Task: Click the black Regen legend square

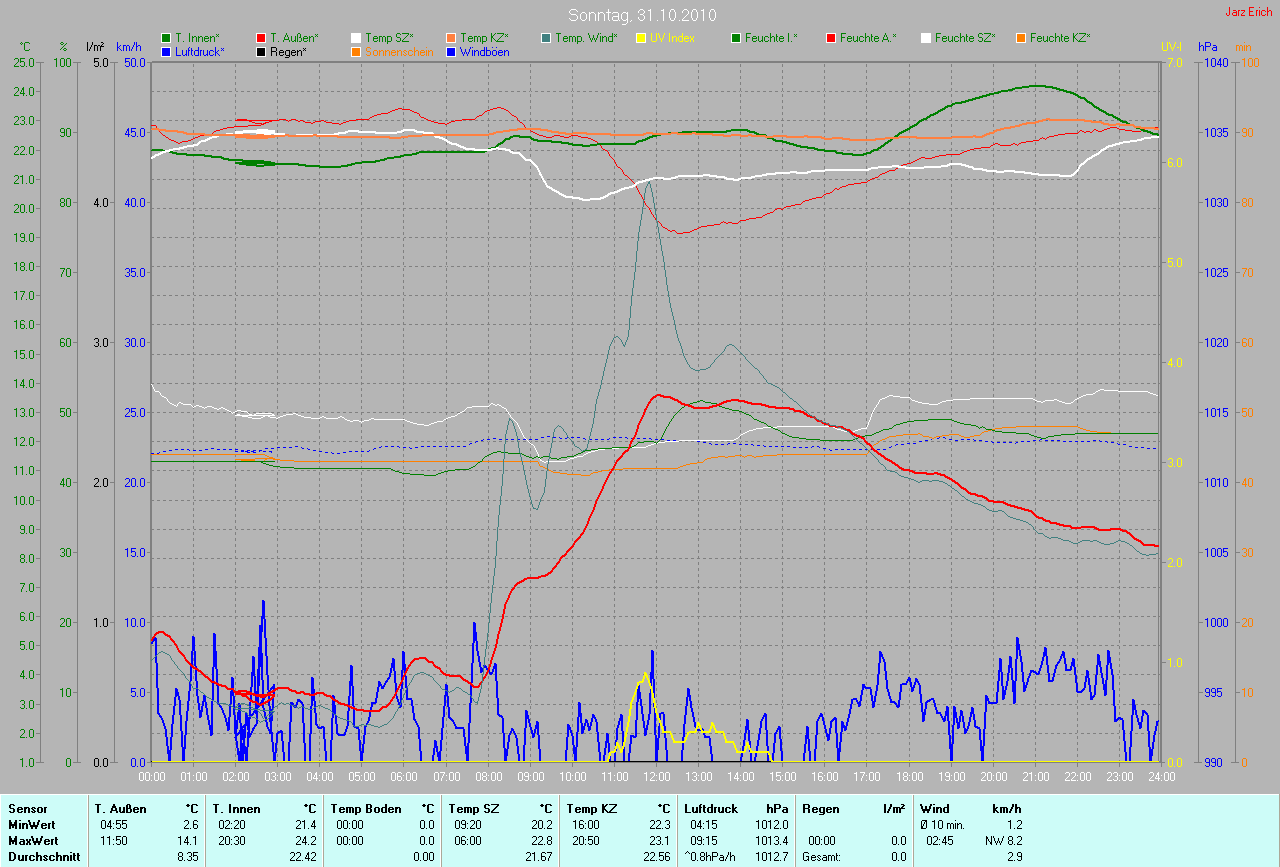Action: click(x=261, y=51)
